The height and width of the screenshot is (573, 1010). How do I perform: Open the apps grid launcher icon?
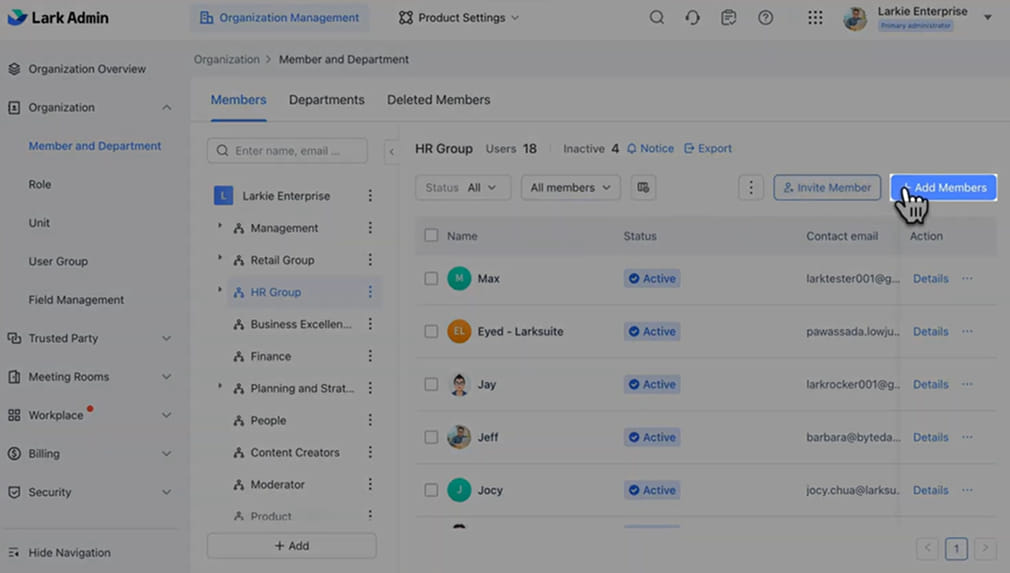tap(815, 18)
